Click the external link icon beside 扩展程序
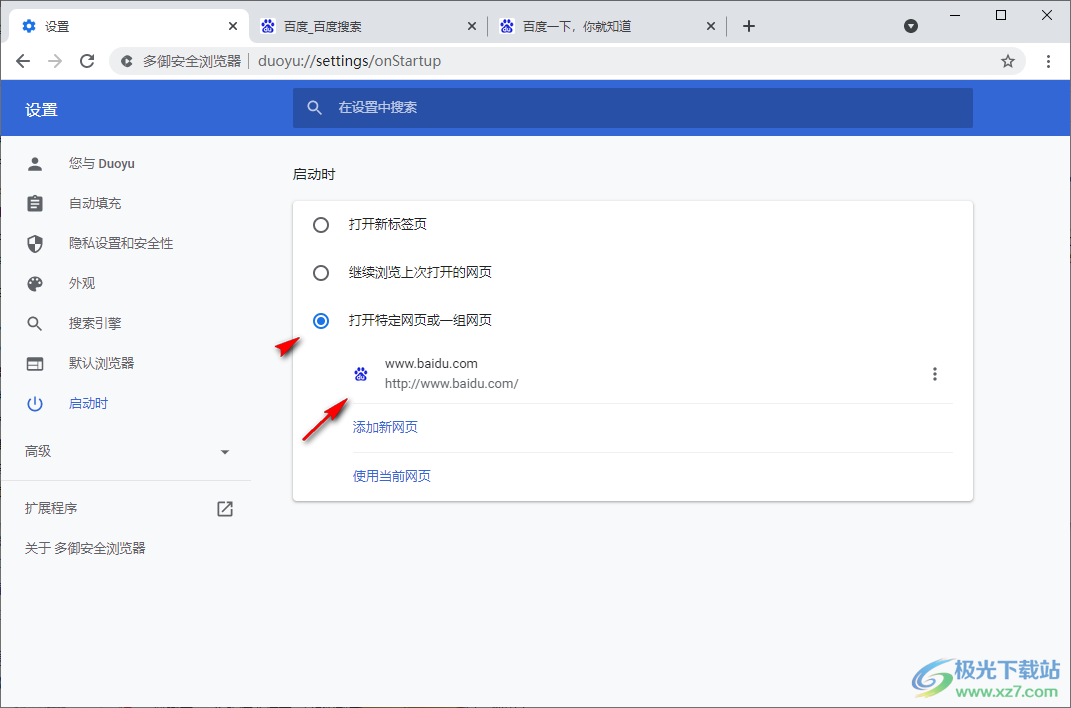The width and height of the screenshot is (1071, 708). coord(225,509)
